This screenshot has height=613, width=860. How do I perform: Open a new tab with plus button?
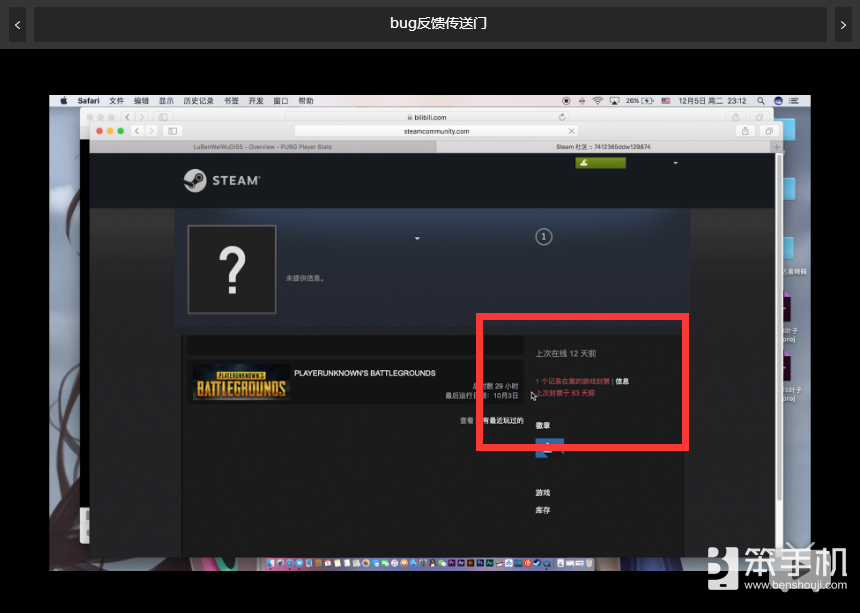click(776, 147)
